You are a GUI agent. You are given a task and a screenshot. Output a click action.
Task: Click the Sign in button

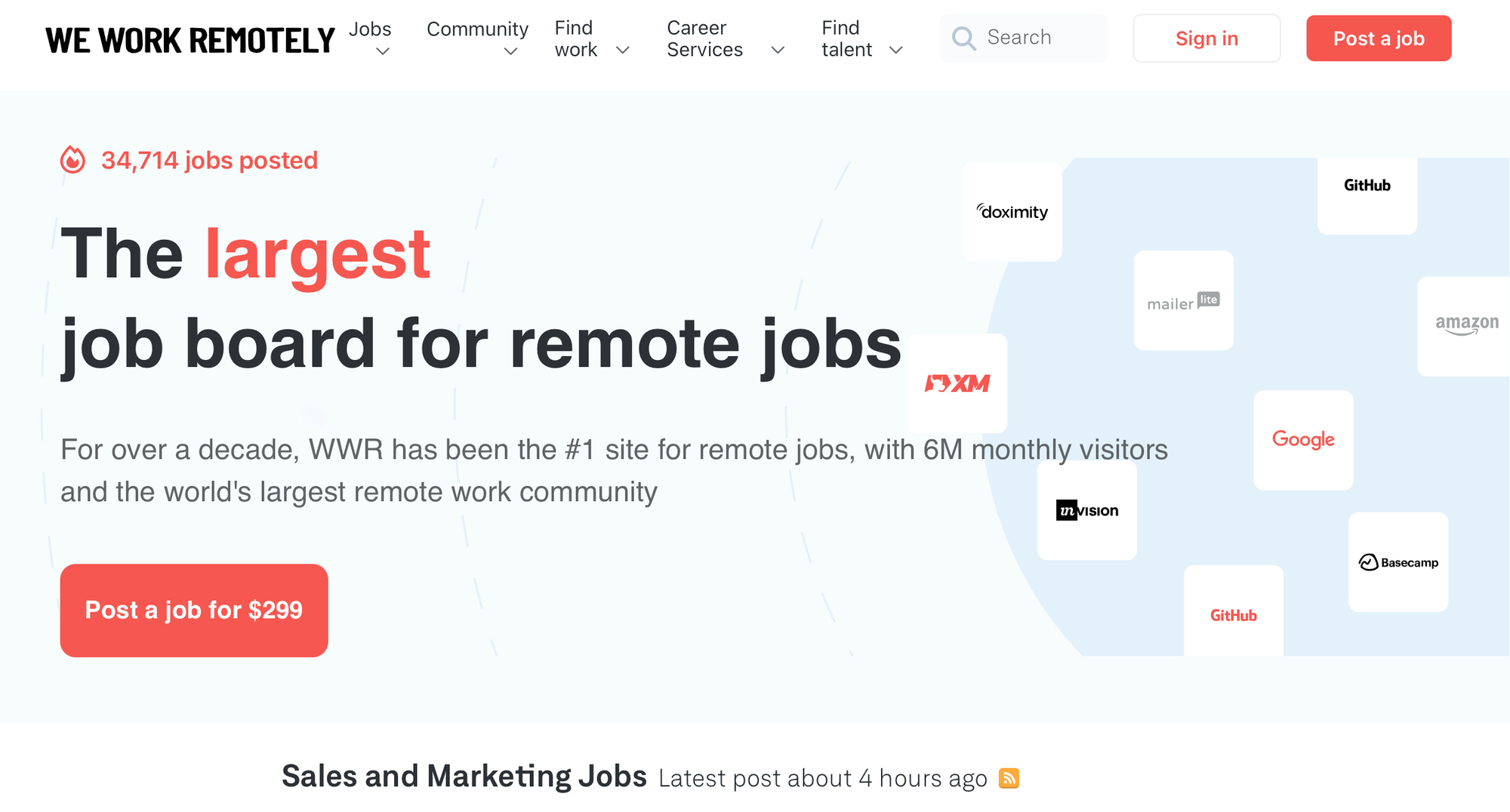coord(1206,38)
